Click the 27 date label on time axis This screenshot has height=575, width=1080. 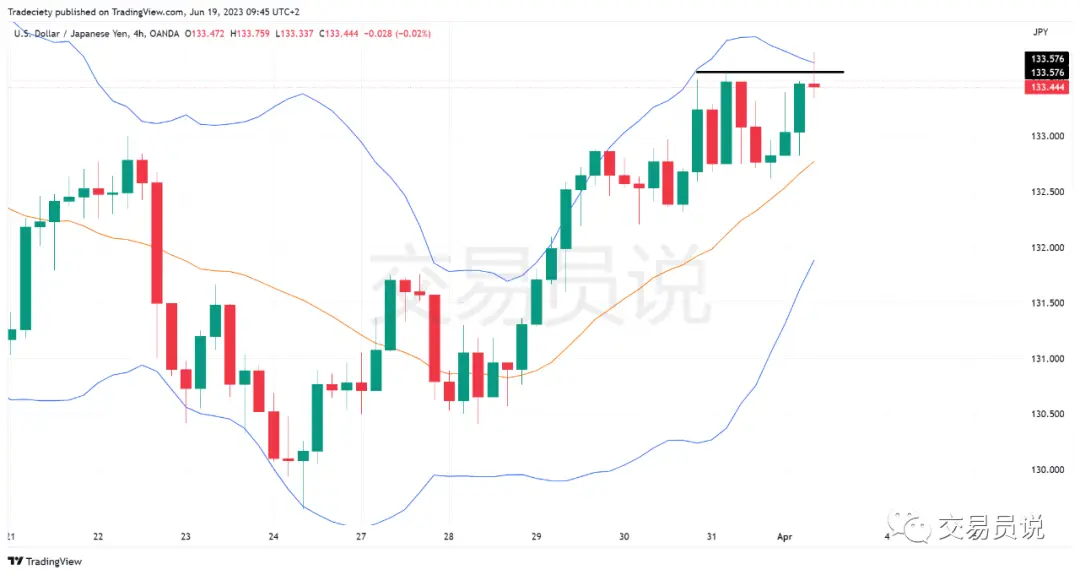(x=361, y=537)
